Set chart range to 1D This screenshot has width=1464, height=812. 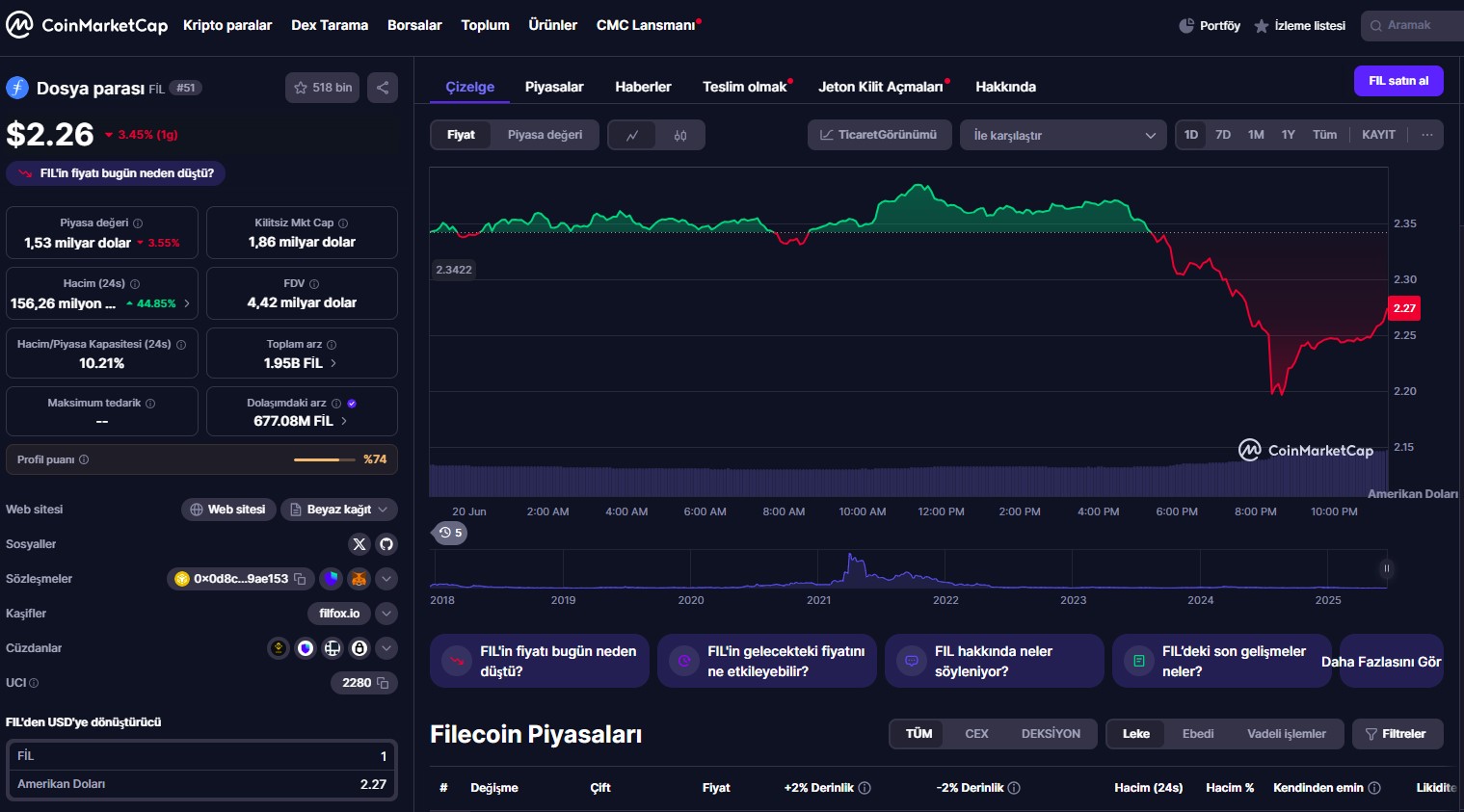point(1191,135)
